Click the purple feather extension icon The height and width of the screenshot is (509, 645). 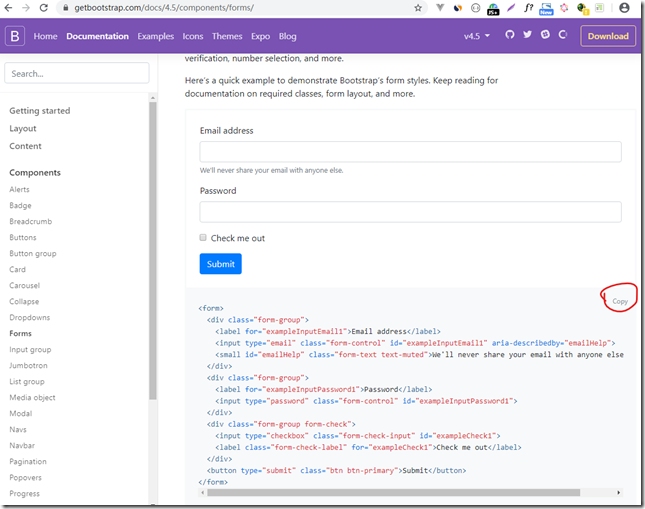(x=511, y=8)
